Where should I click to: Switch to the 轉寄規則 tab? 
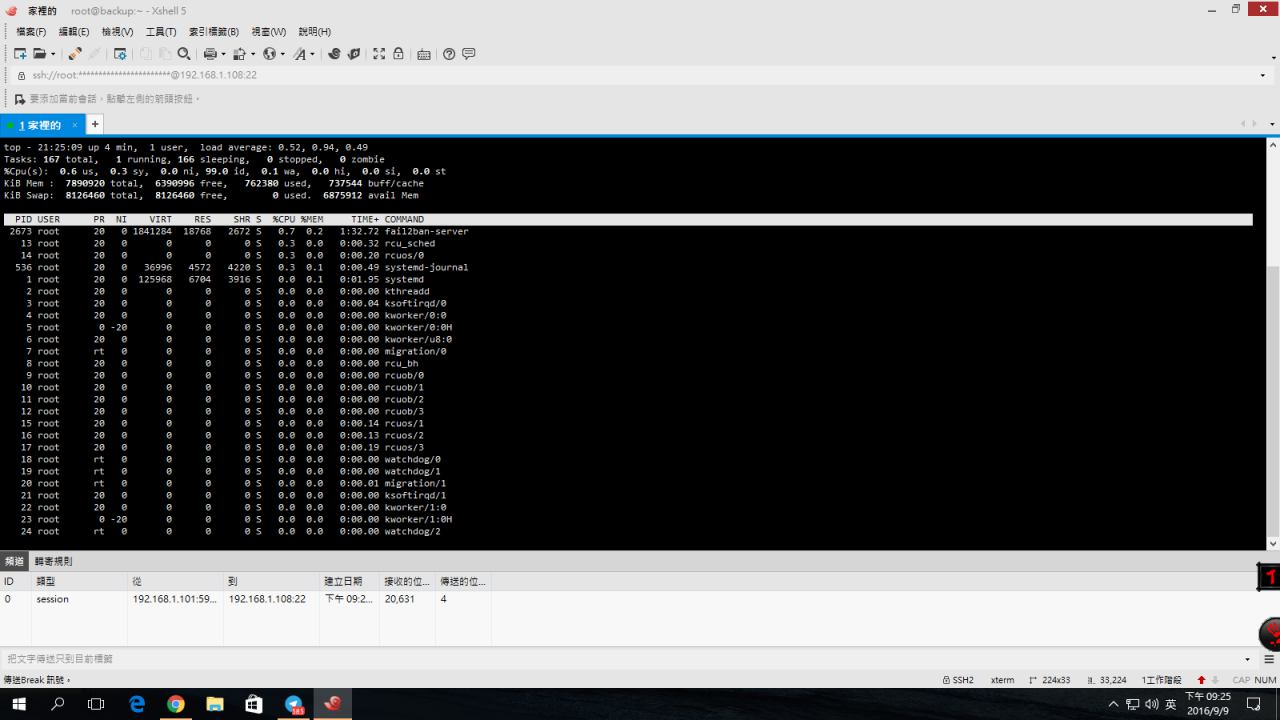tap(53, 561)
